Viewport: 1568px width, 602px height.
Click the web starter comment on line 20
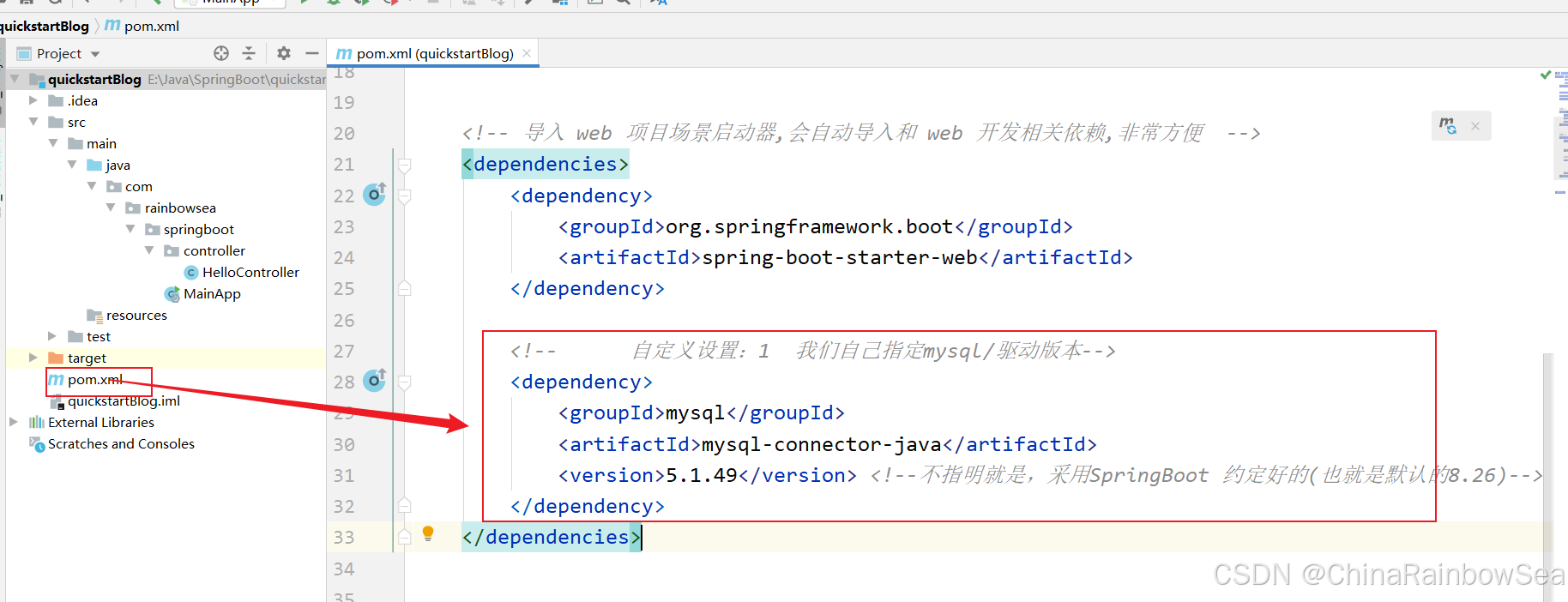tap(861, 133)
